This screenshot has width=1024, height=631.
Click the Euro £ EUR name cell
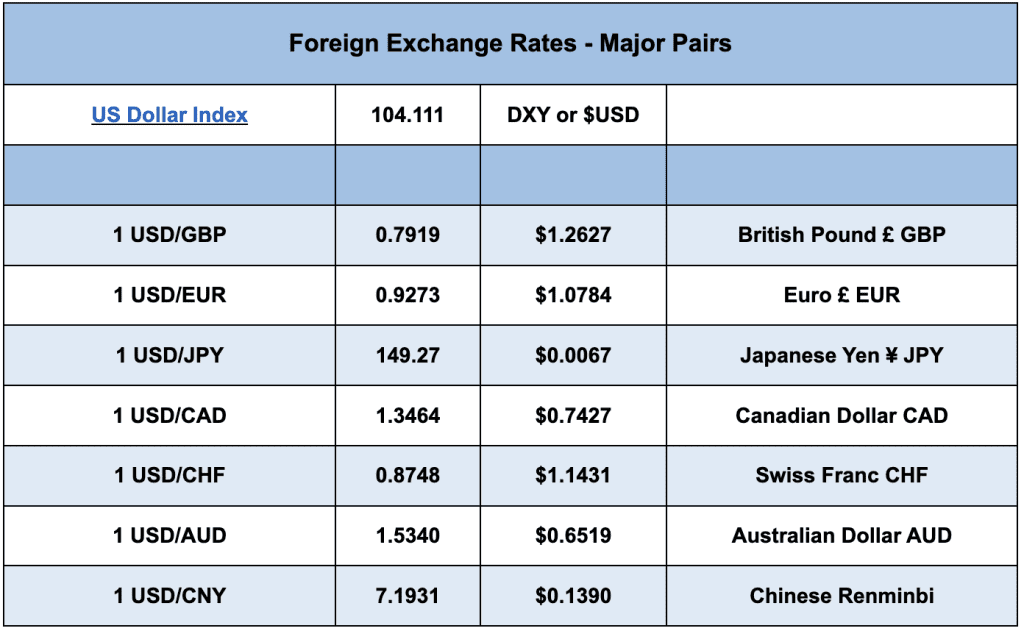[x=841, y=295]
